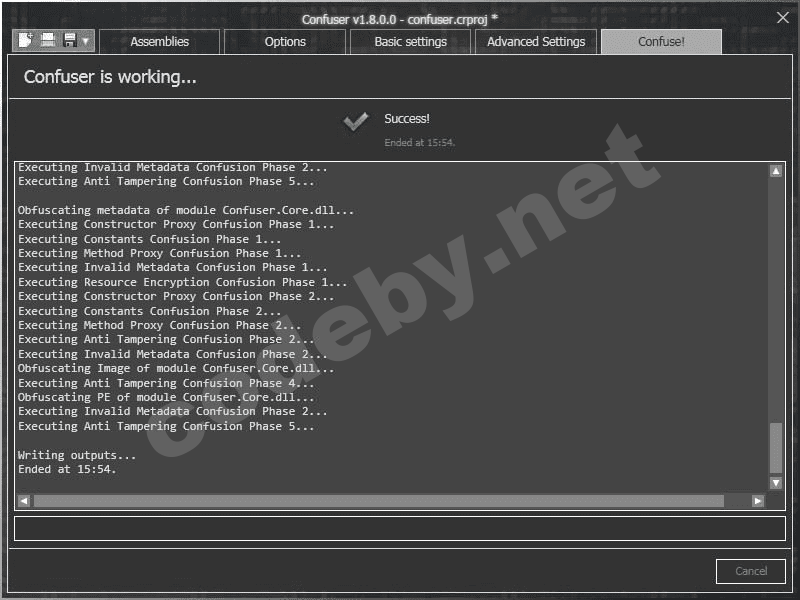Click the horizontal scroll right arrow
Screen dimensions: 800x600
click(x=758, y=501)
